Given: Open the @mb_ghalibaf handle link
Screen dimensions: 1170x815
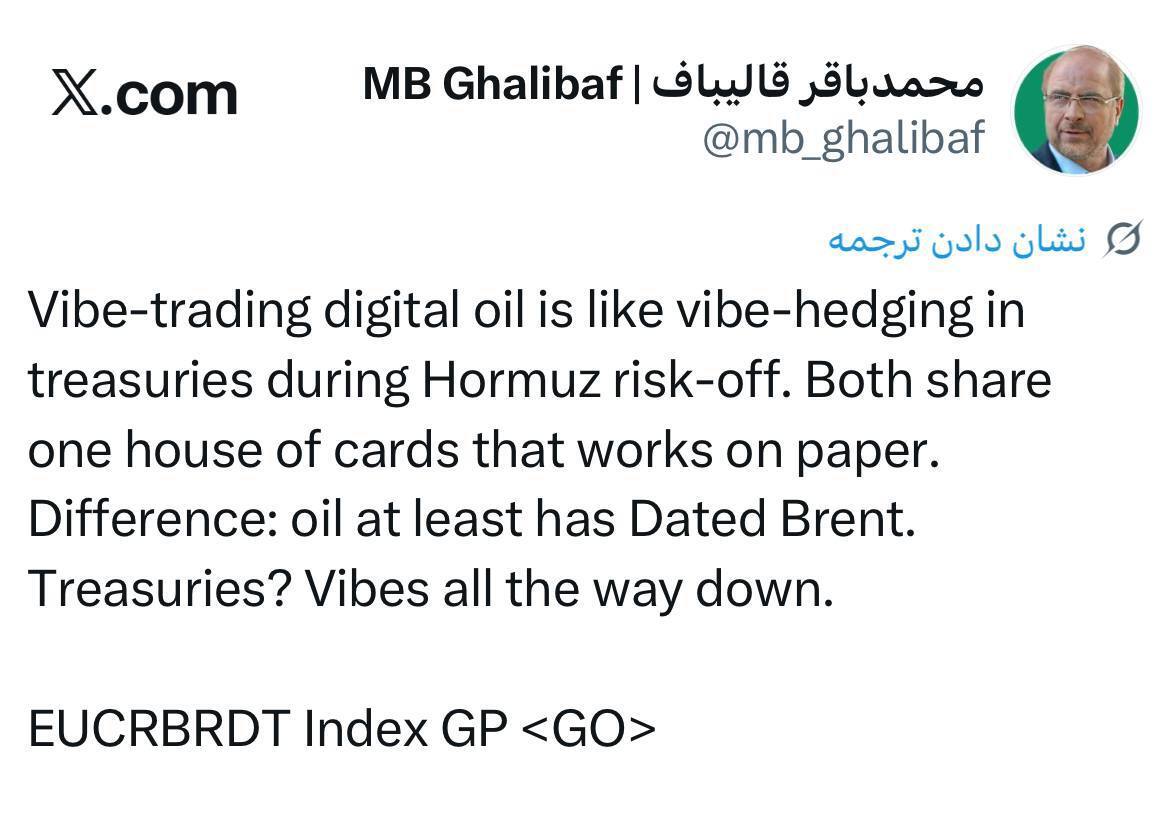Looking at the screenshot, I should [x=843, y=139].
